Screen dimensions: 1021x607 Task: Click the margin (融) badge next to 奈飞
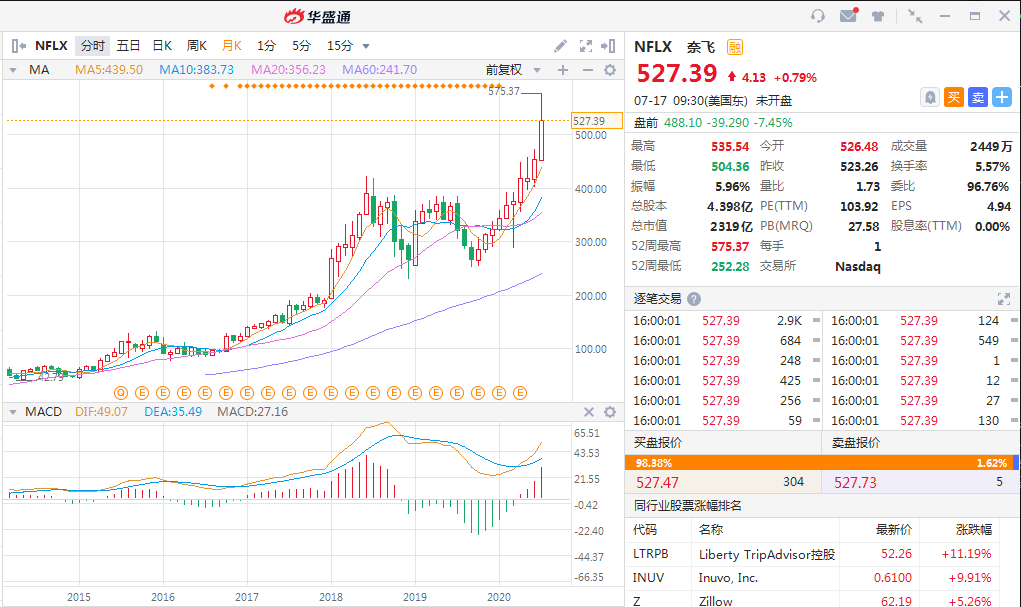click(x=734, y=47)
